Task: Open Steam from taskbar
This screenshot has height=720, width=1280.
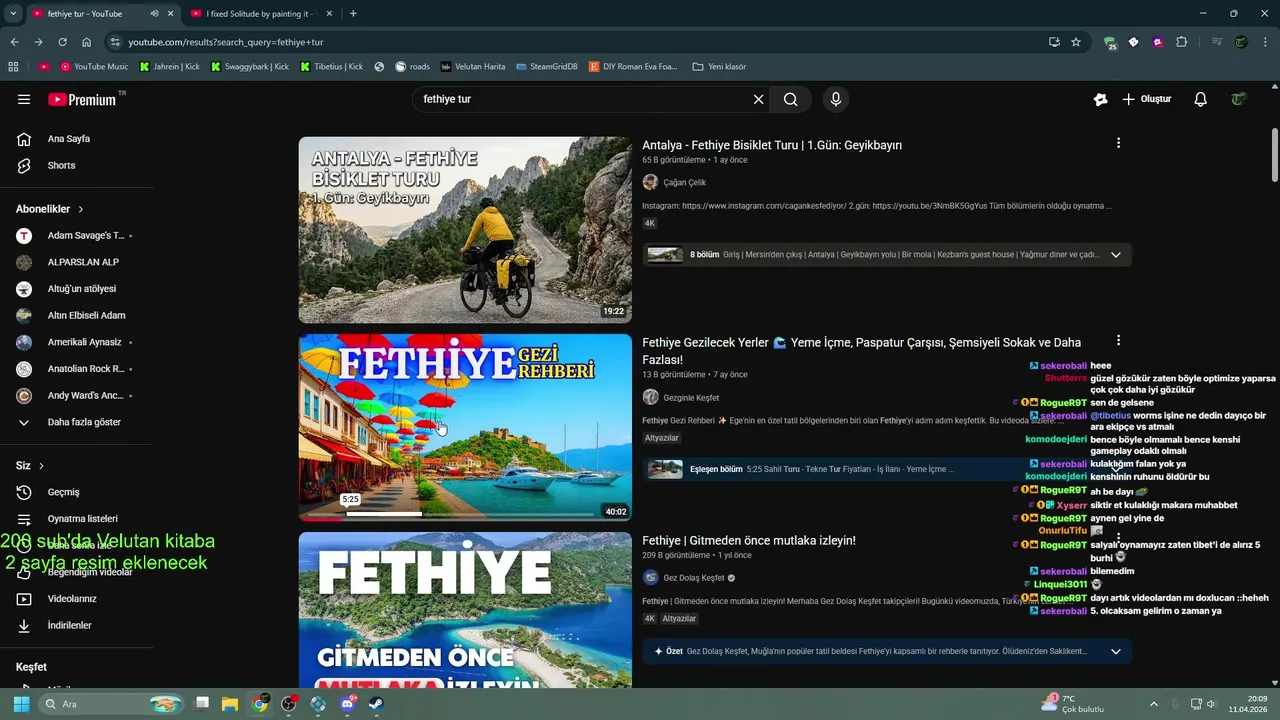Action: tap(377, 704)
